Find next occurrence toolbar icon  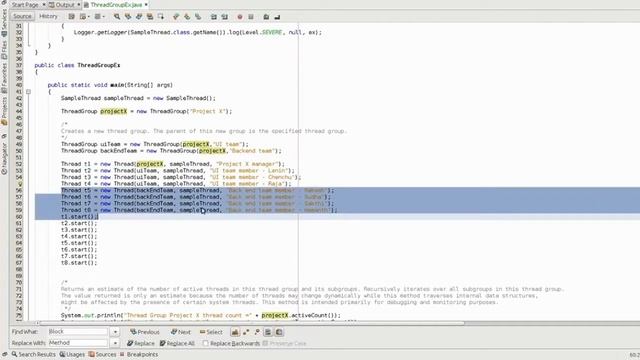(x=139, y=17)
